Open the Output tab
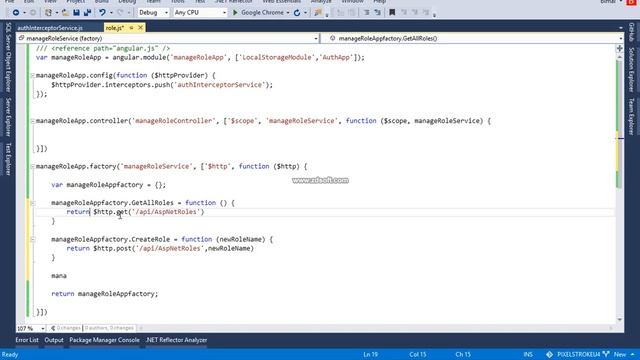Viewport: 640px width, 360px height. click(x=54, y=340)
